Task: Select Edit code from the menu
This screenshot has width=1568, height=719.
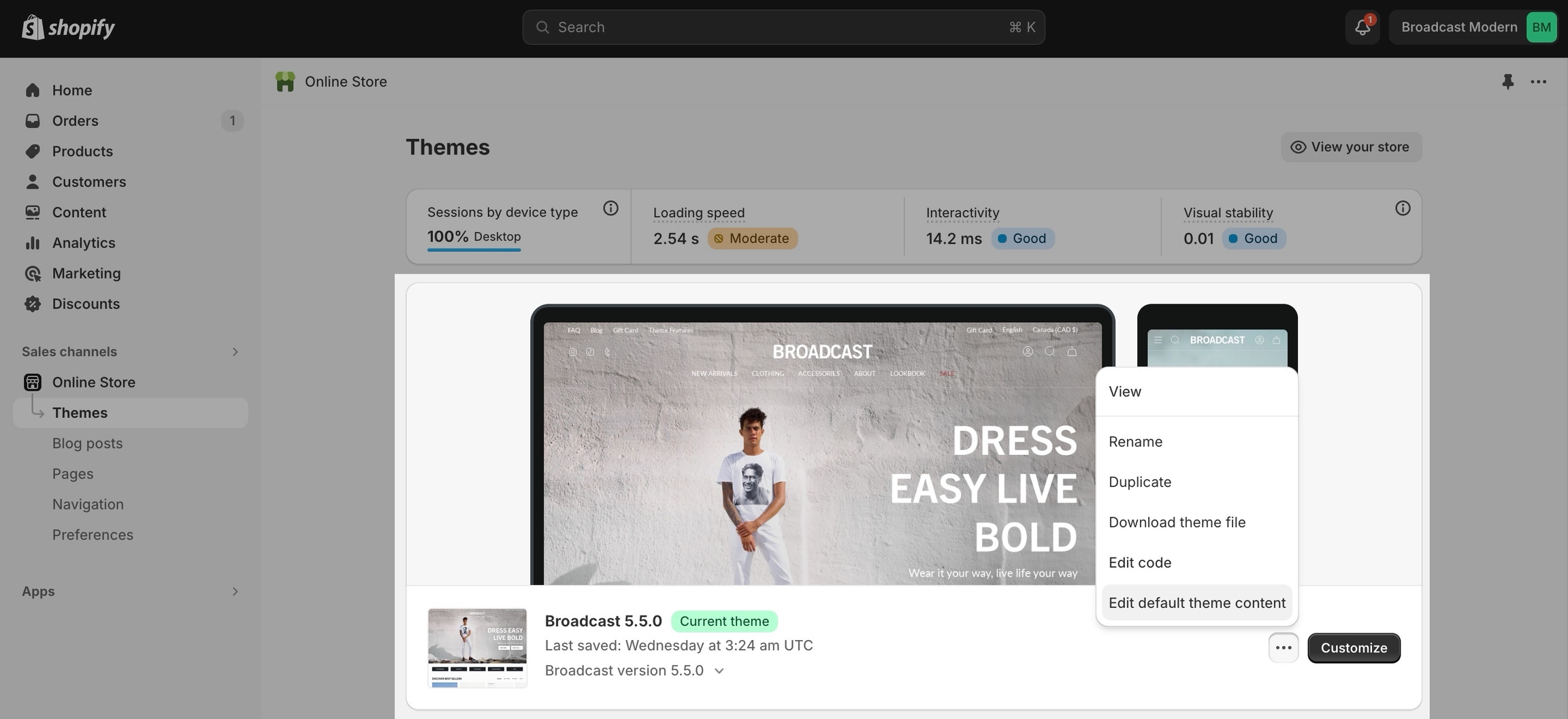Action: click(1140, 562)
